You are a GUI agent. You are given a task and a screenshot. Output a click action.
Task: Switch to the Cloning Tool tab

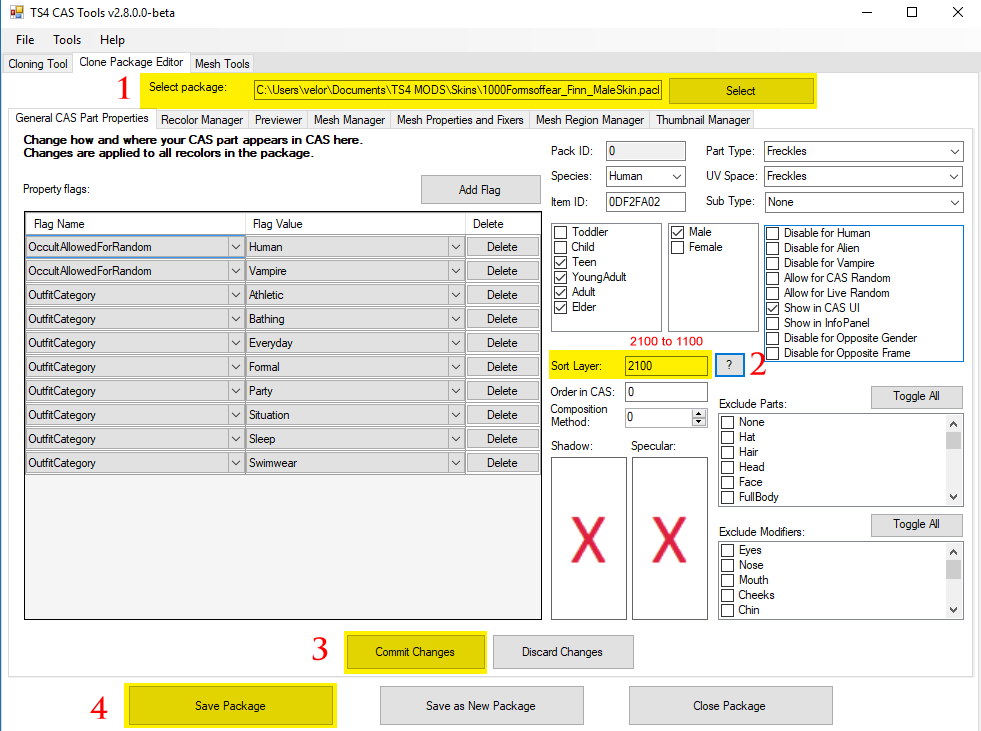[x=38, y=63]
